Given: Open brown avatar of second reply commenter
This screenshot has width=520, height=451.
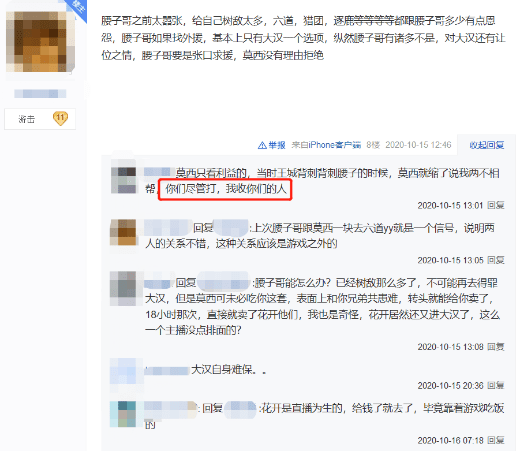Looking at the screenshot, I should (123, 232).
